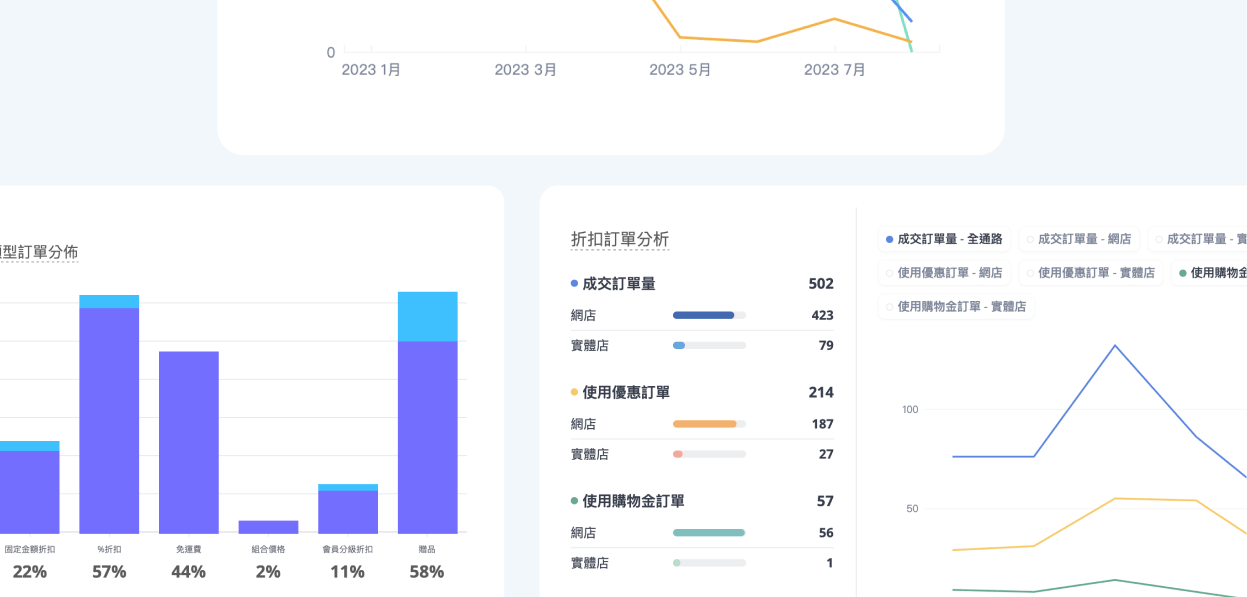Click the blue line peak in right chart

[1115, 346]
